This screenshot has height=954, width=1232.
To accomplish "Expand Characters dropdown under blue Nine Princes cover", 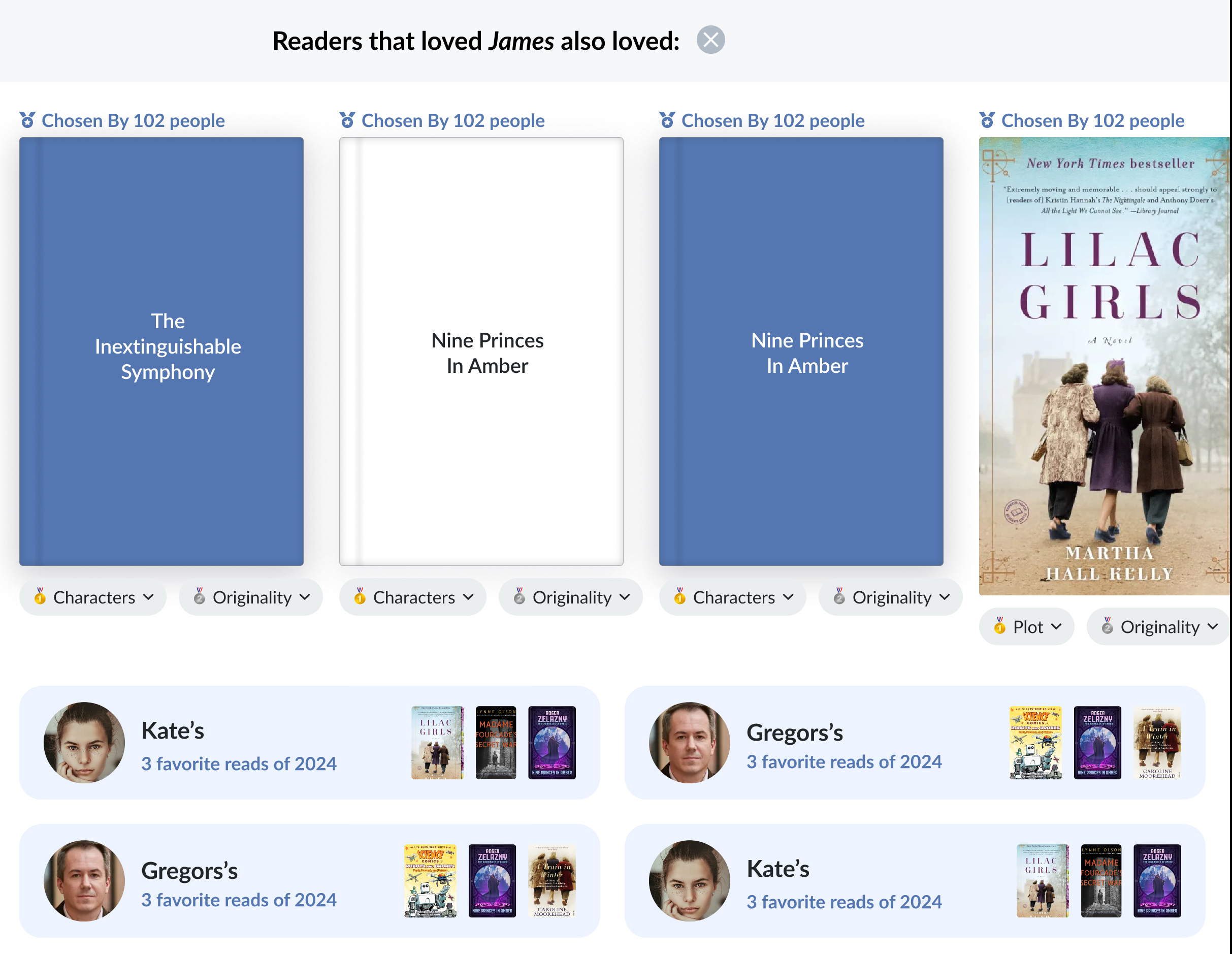I will tap(733, 597).
